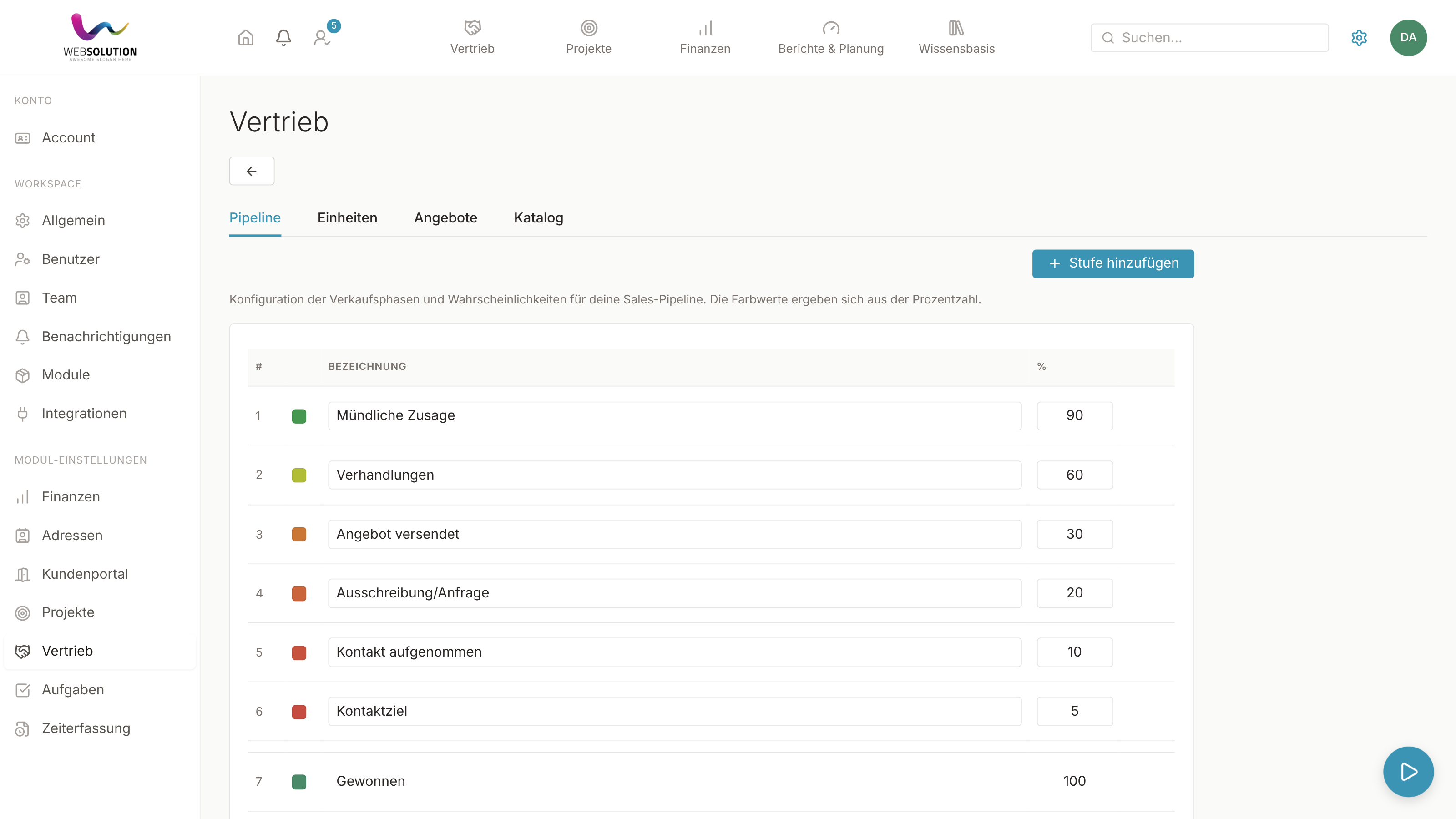Open the Zeiterfassung link in sidebar
1456x819 pixels.
coord(86,728)
